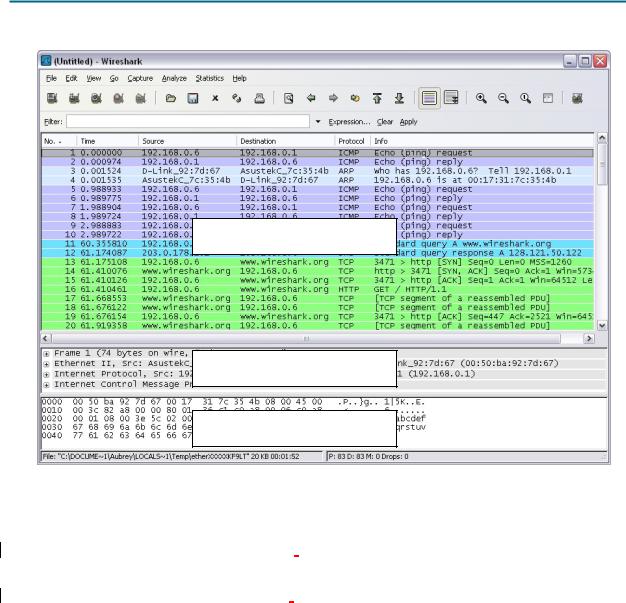Expand the Ethernet II details node
This screenshot has width=626, height=603.
point(47,364)
